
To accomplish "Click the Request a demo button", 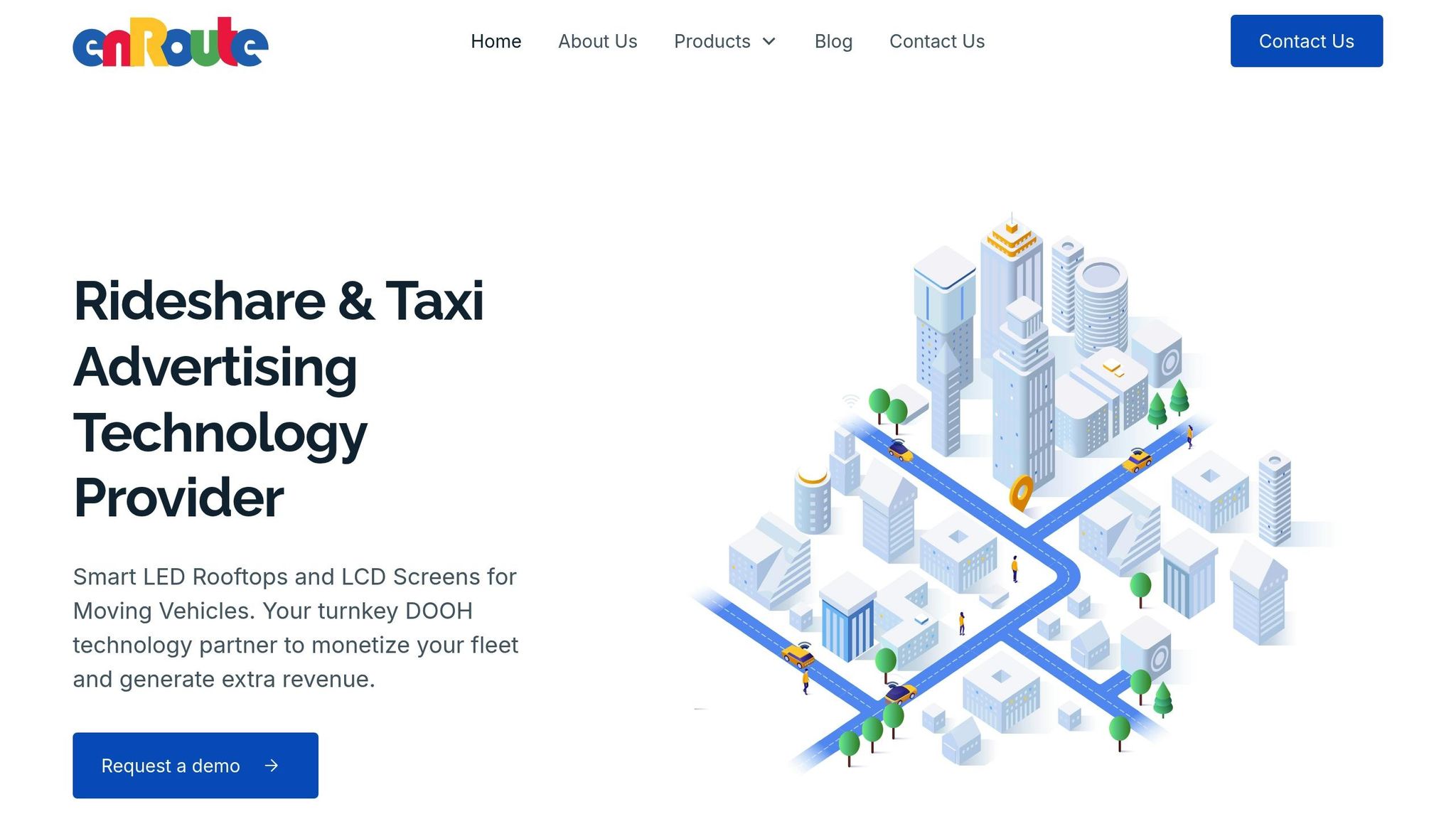I will click(x=171, y=766).
